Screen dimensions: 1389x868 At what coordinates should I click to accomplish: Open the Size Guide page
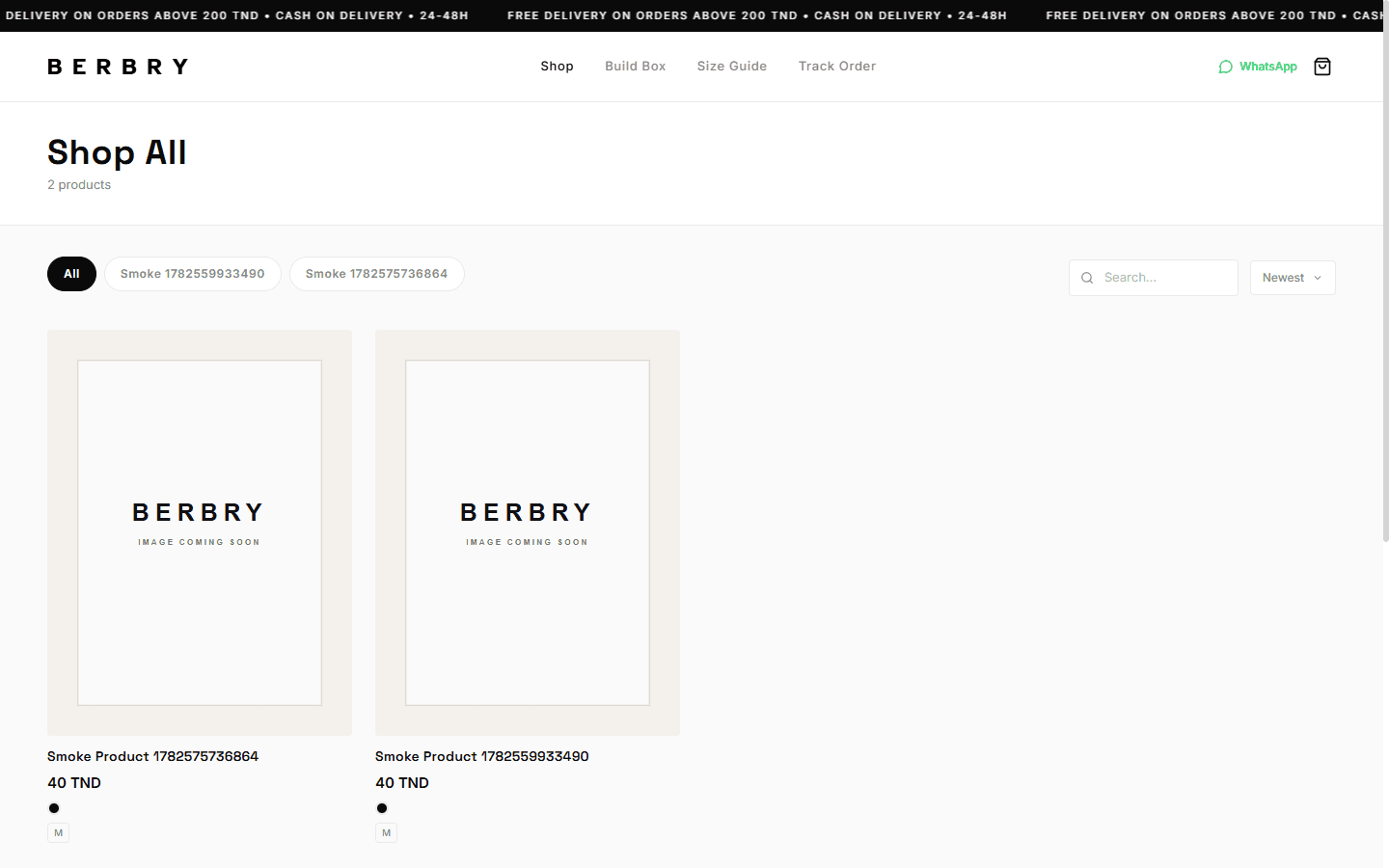pos(732,67)
